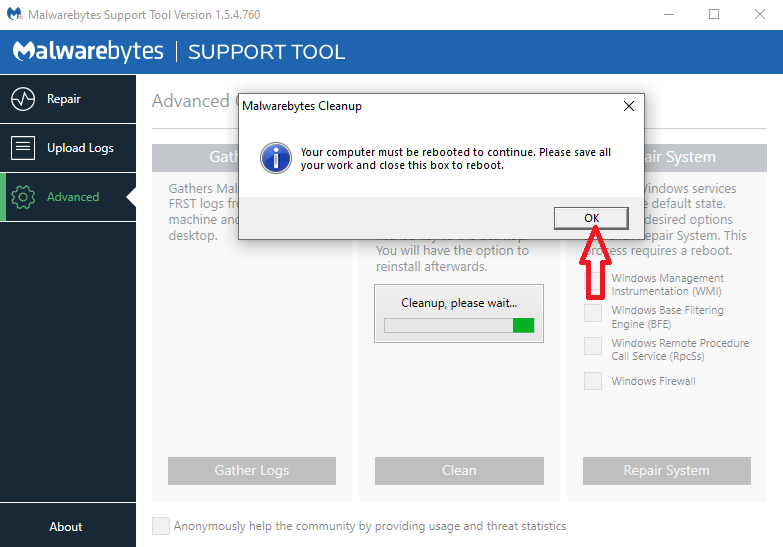Viewport: 783px width, 547px height.
Task: Click the Clean button
Action: 459,471
